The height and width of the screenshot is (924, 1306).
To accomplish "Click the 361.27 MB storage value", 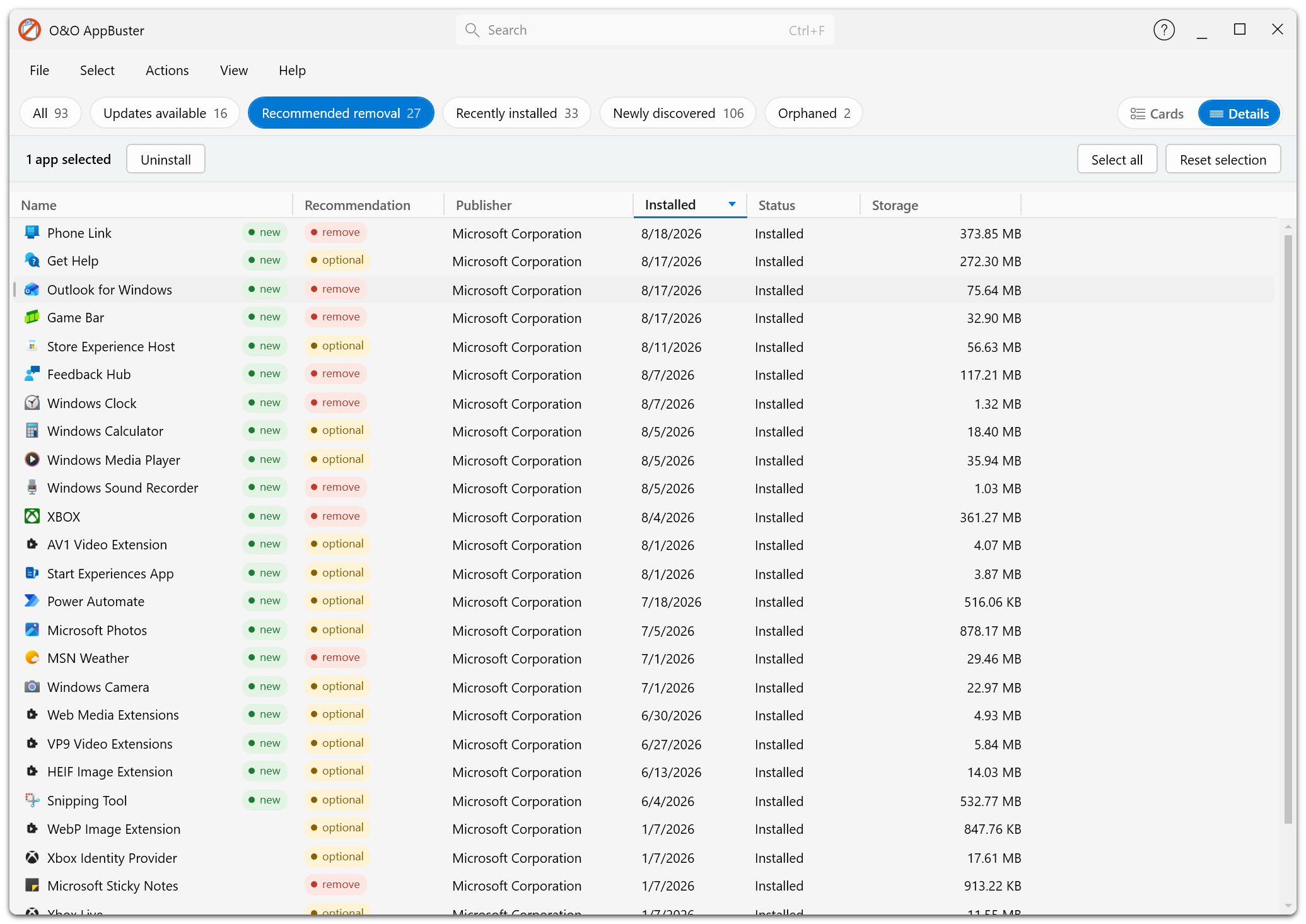I will [x=990, y=517].
